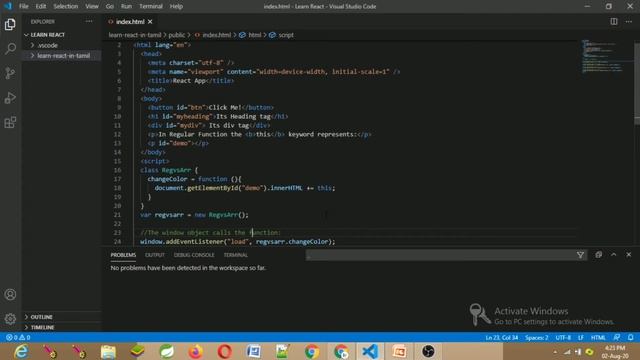This screenshot has width=640, height=360.
Task: Close the bottom panel
Action: pyautogui.click(x=629, y=255)
